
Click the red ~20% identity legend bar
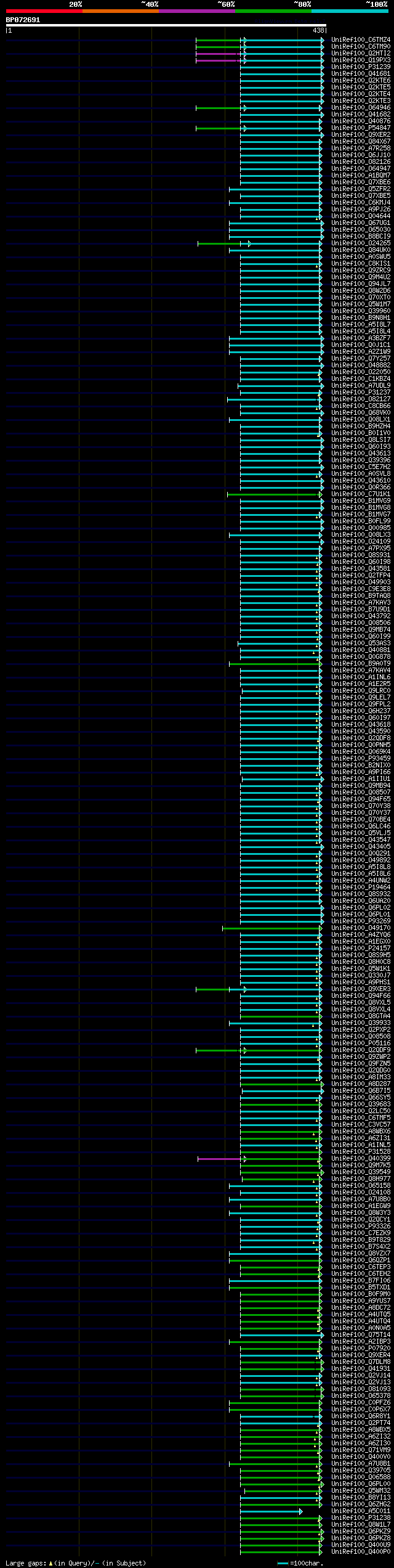pyautogui.click(x=44, y=11)
